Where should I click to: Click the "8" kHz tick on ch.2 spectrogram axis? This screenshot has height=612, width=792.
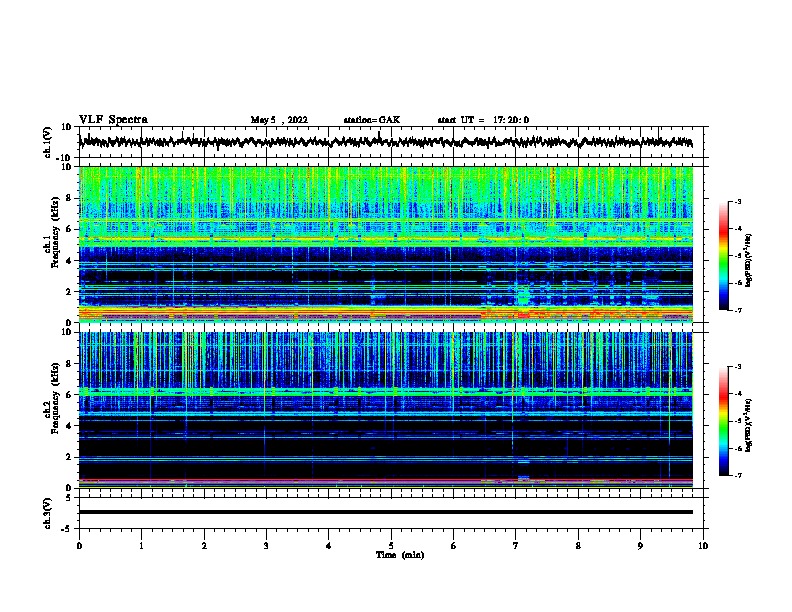point(70,364)
